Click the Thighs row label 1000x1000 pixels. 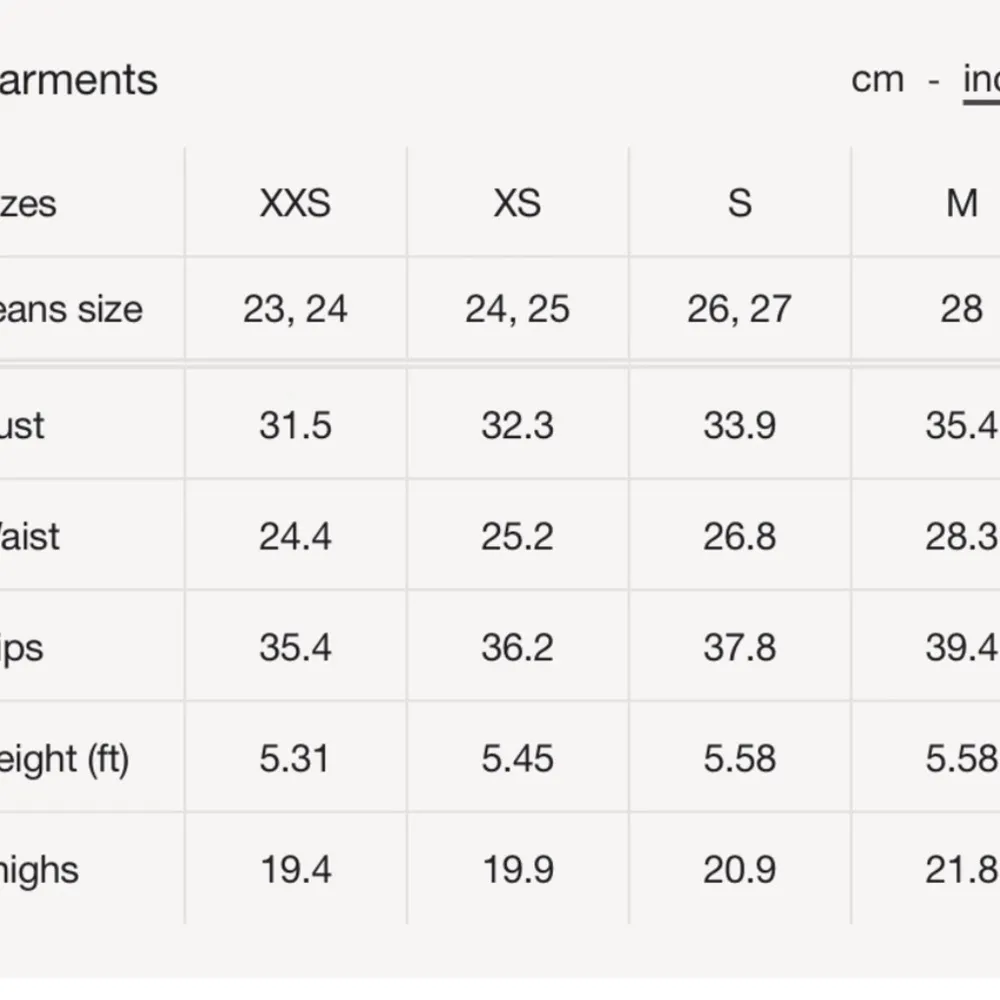(39, 869)
